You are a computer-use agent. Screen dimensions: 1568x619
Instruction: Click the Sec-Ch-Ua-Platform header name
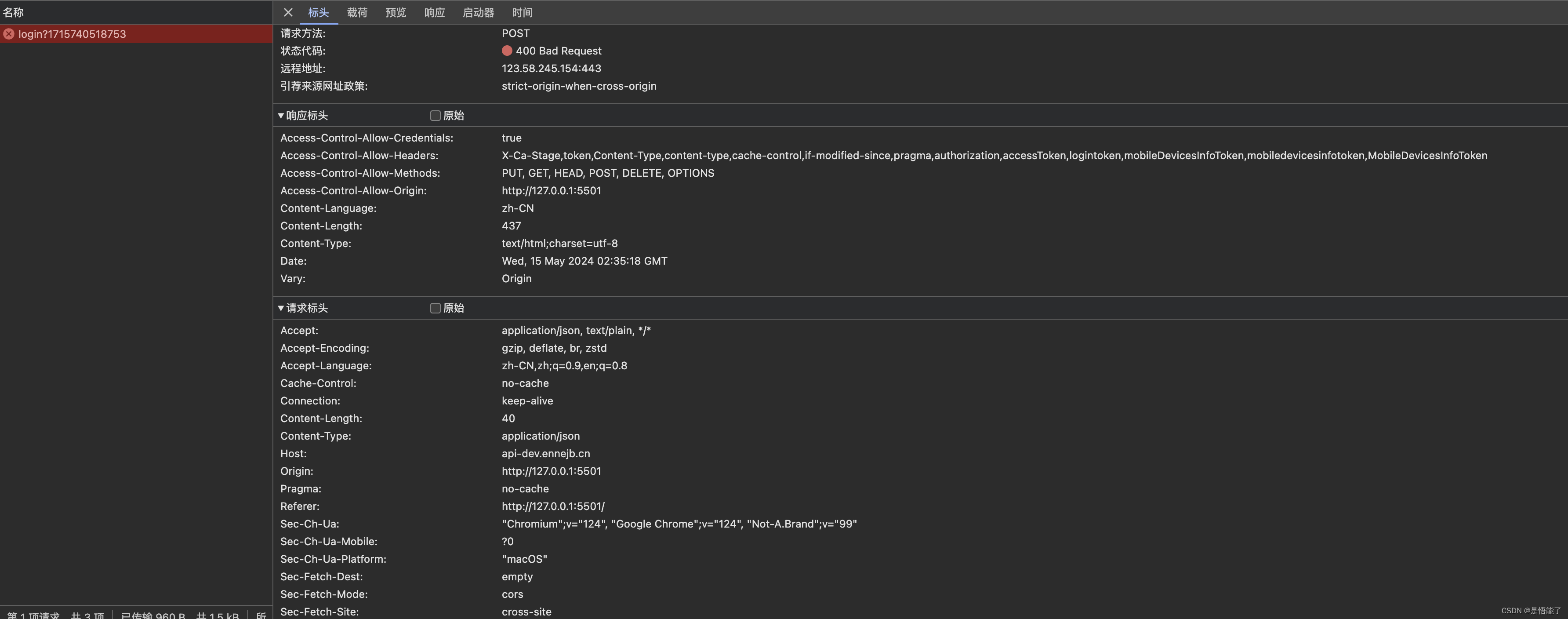[x=333, y=559]
